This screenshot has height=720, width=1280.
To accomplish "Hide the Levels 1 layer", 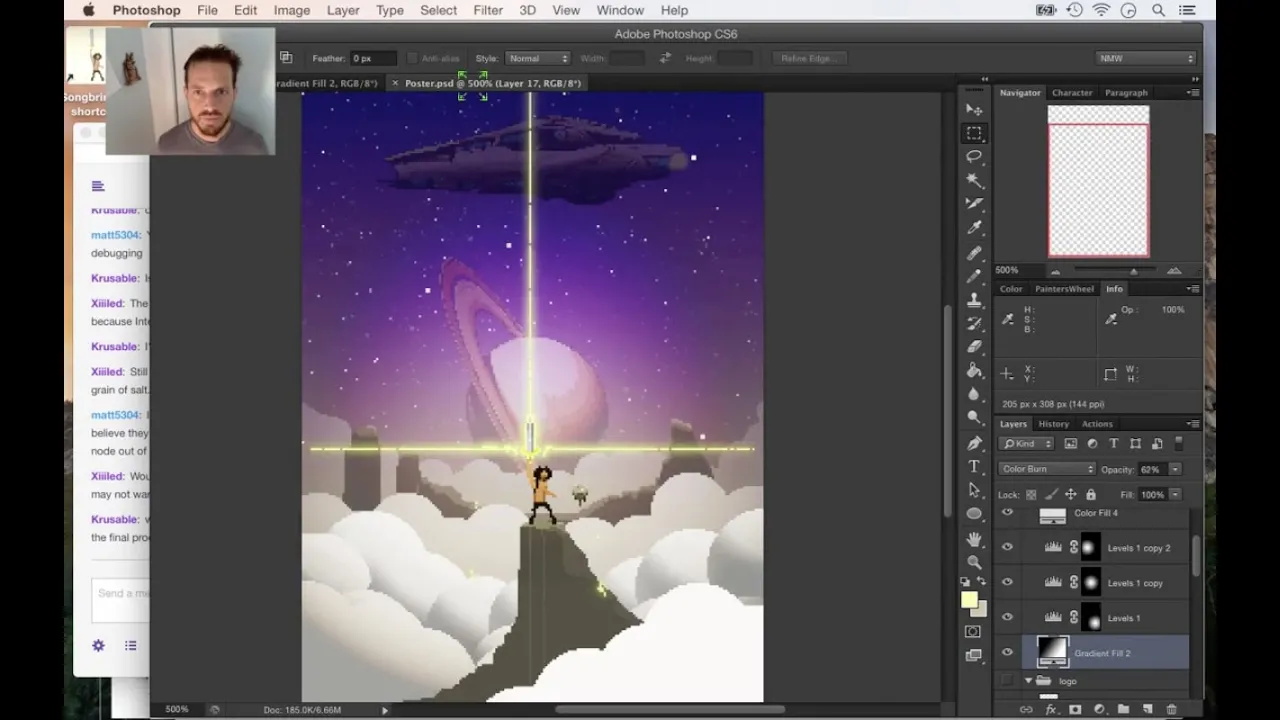I will point(1007,617).
